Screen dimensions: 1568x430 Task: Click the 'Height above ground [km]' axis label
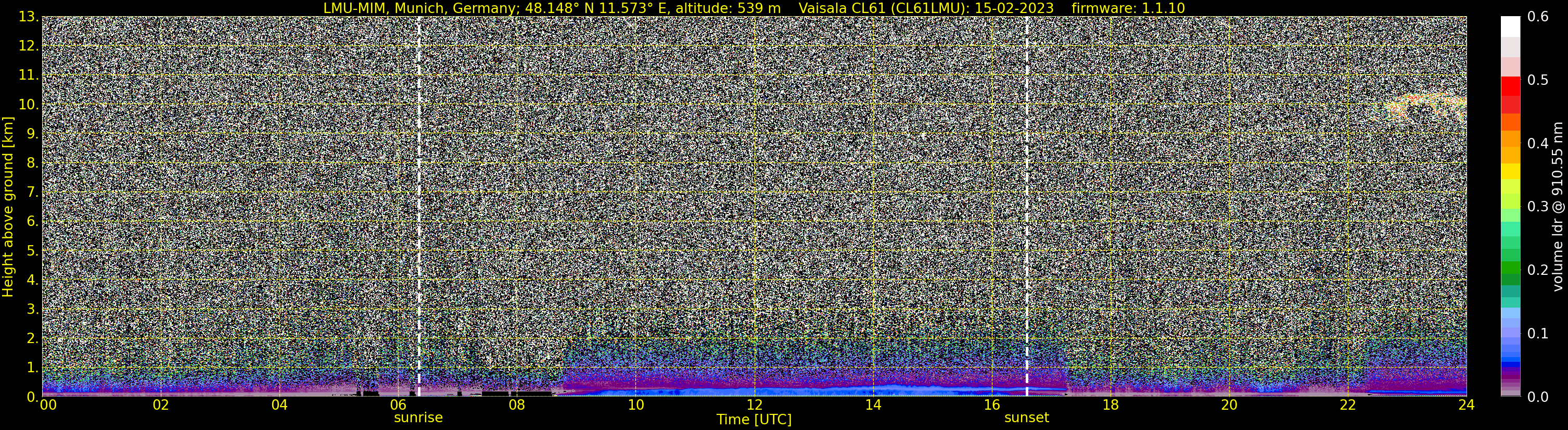[8, 207]
